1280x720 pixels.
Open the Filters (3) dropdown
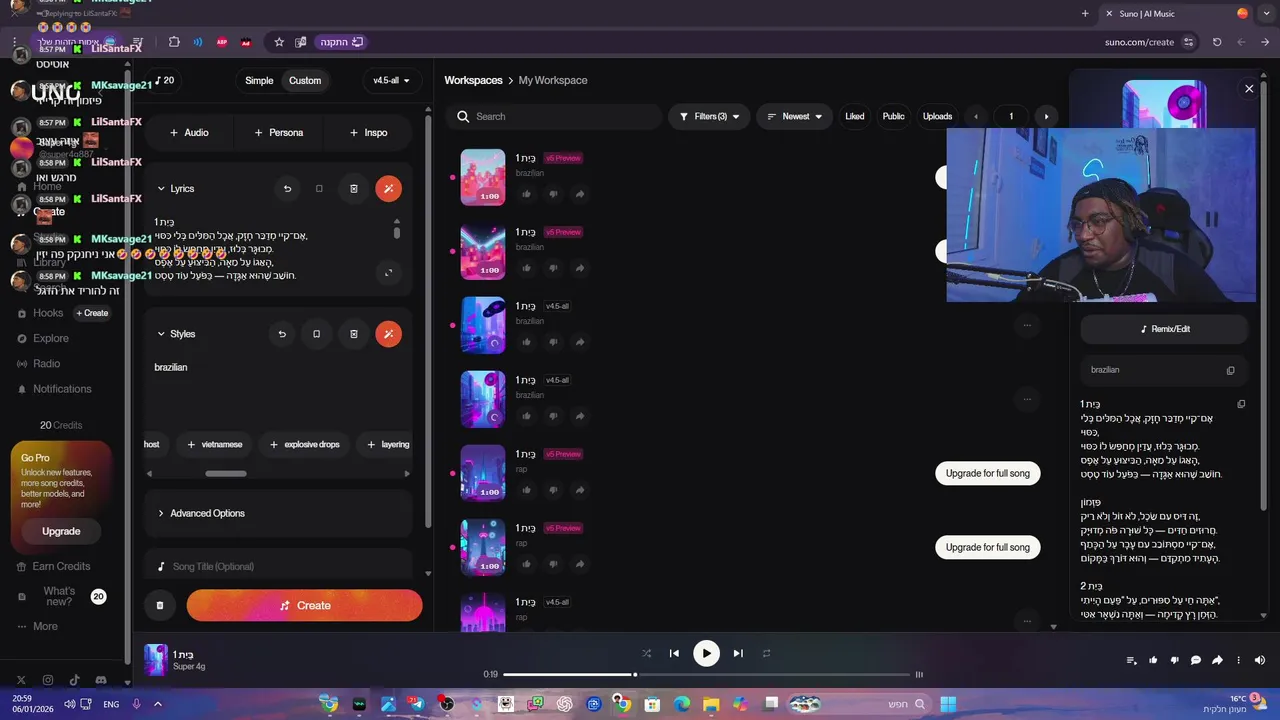(x=709, y=116)
